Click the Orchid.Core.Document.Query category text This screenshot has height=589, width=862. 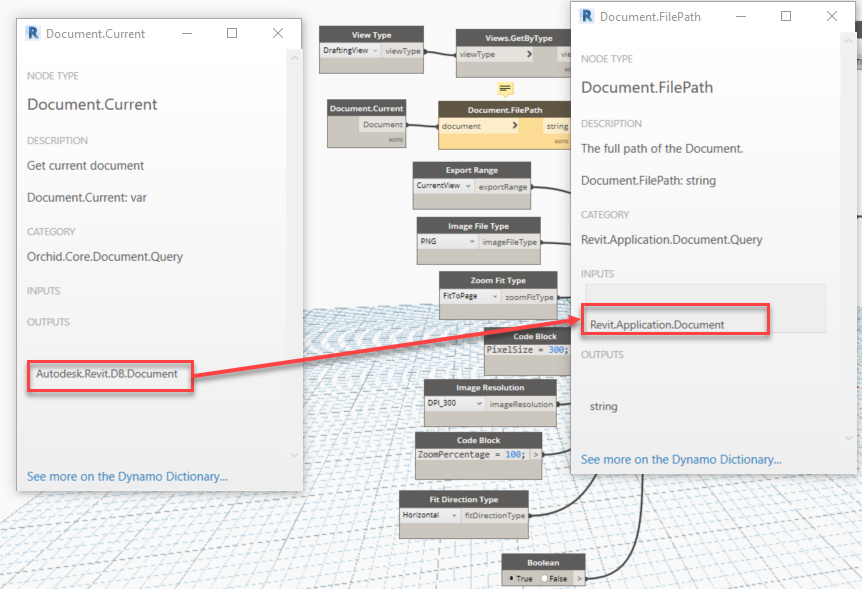click(x=104, y=257)
